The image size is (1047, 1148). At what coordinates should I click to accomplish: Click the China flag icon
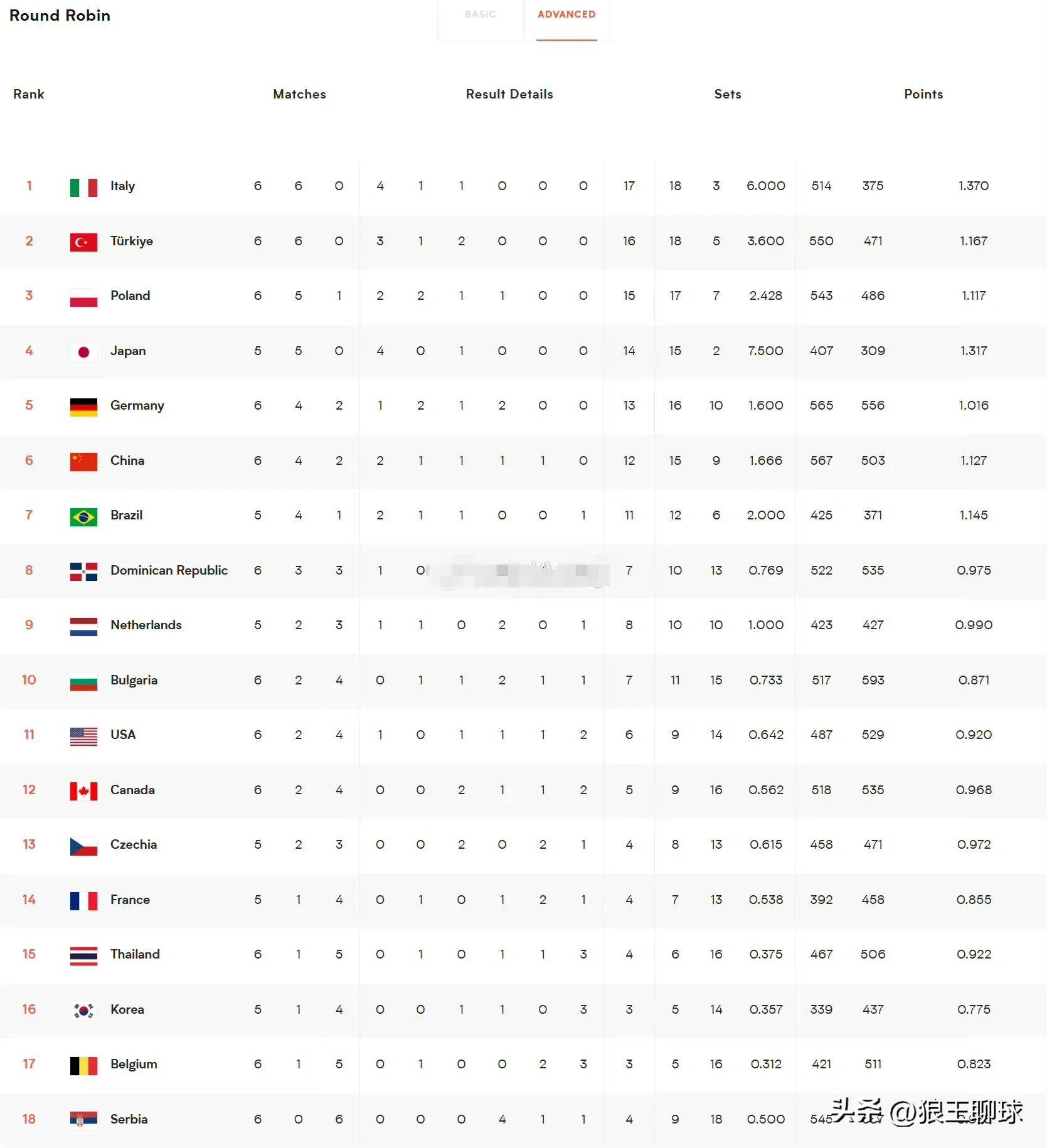[83, 462]
